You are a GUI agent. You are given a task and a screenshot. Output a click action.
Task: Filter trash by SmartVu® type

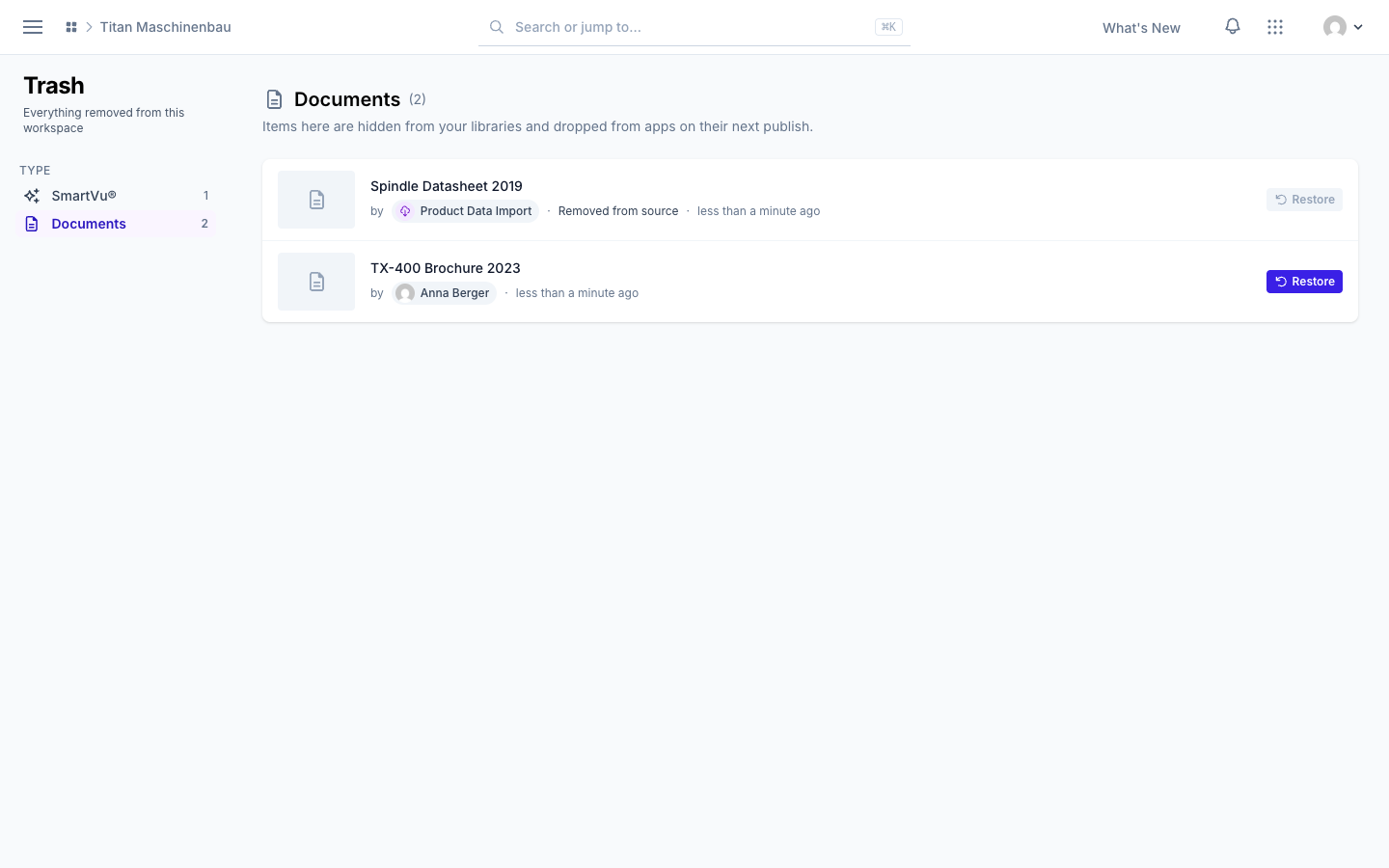tap(116, 196)
